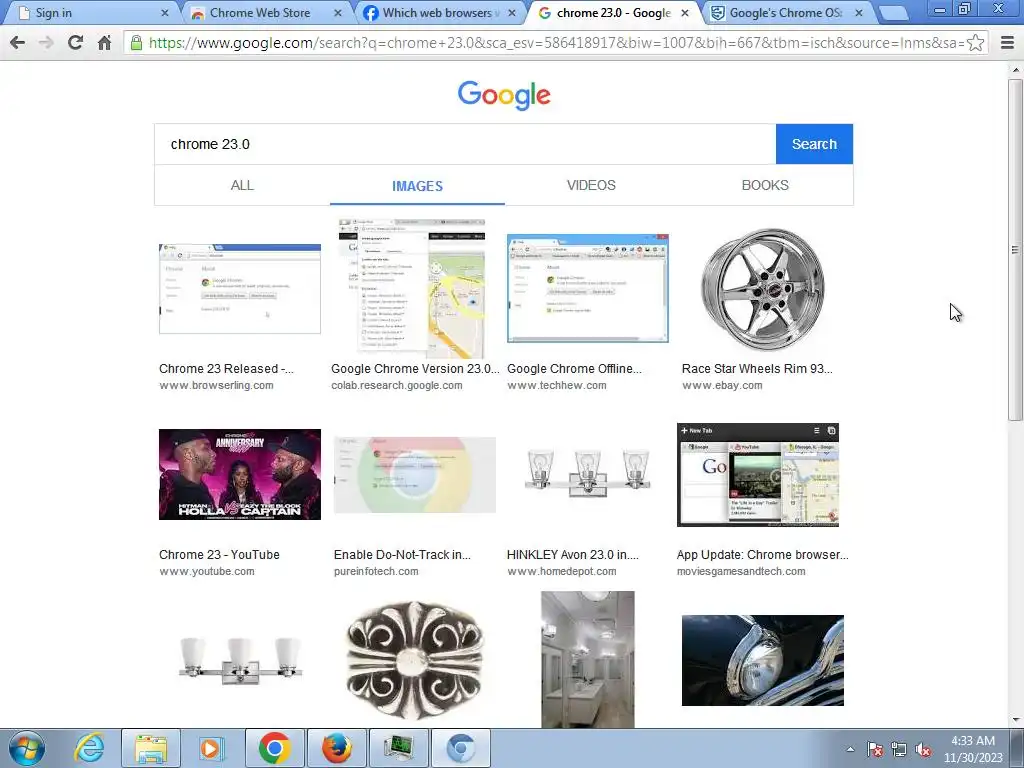The width and height of the screenshot is (1024, 768).
Task: Click the network tray icon
Action: pos(899,749)
